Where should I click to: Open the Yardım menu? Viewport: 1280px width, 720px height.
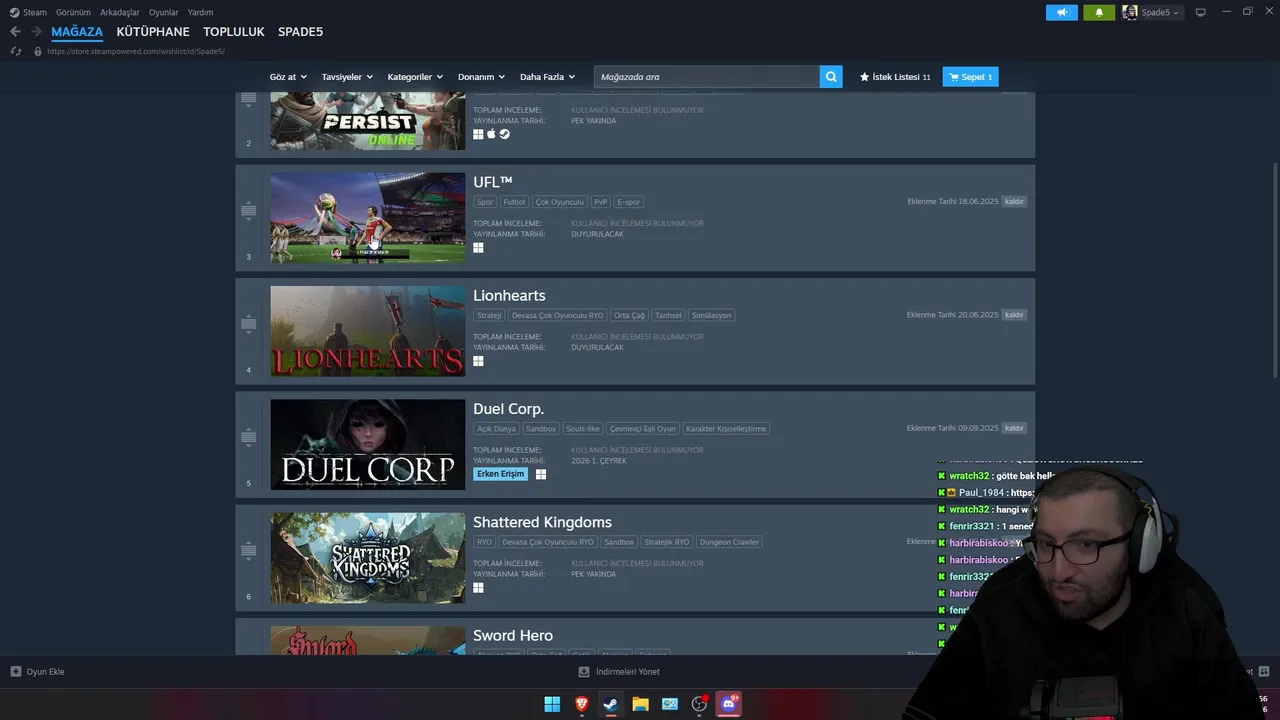201,12
